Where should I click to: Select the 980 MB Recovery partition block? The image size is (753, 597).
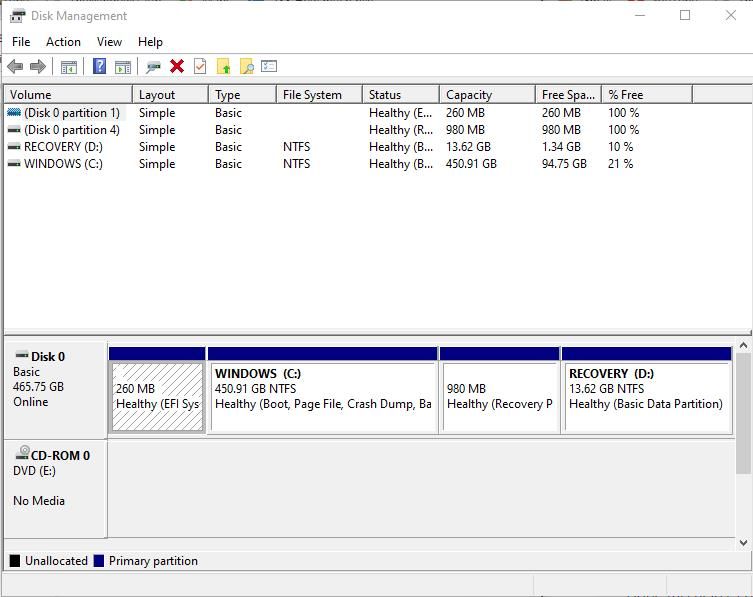(499, 397)
